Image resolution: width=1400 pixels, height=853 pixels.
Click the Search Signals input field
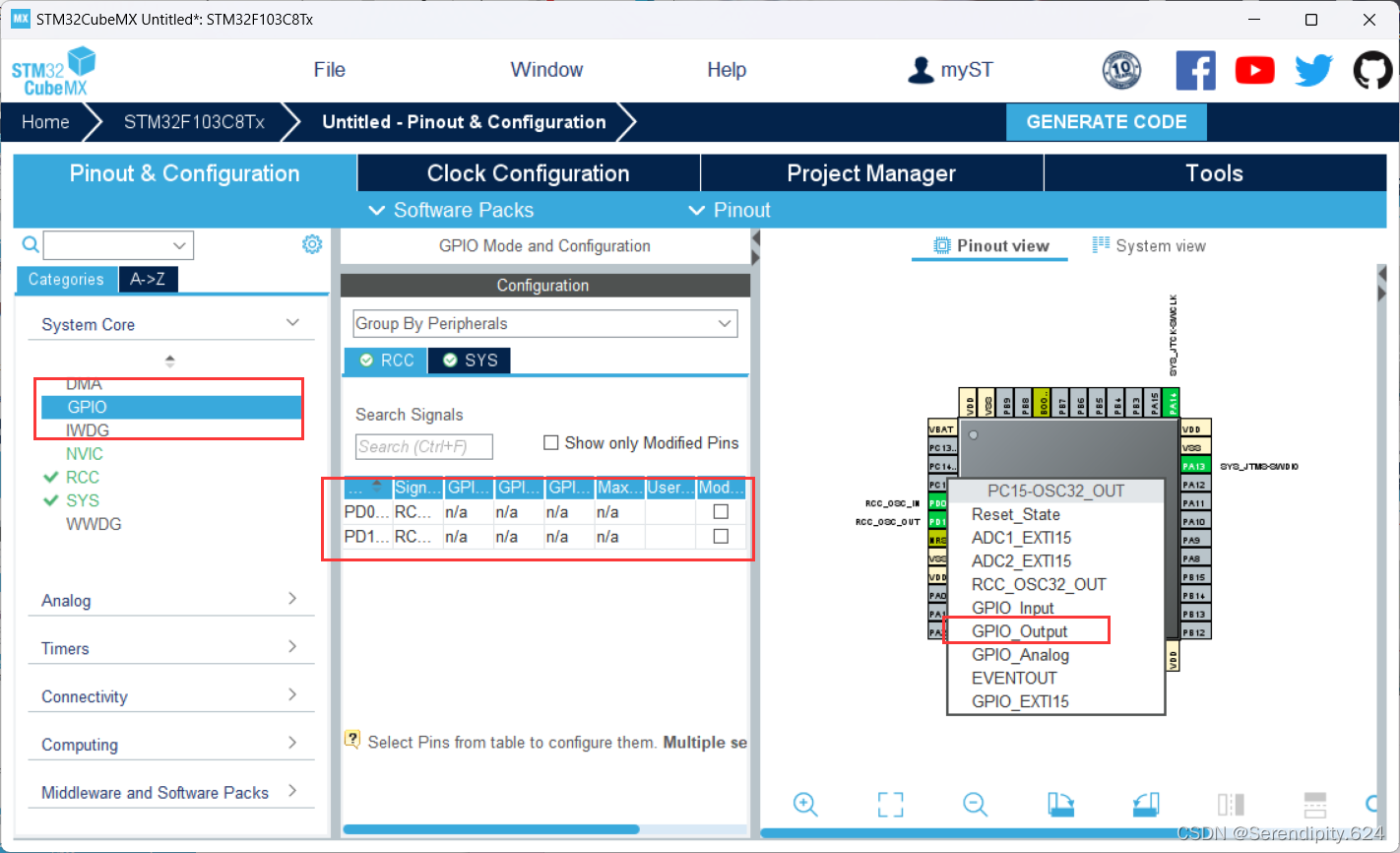424,446
